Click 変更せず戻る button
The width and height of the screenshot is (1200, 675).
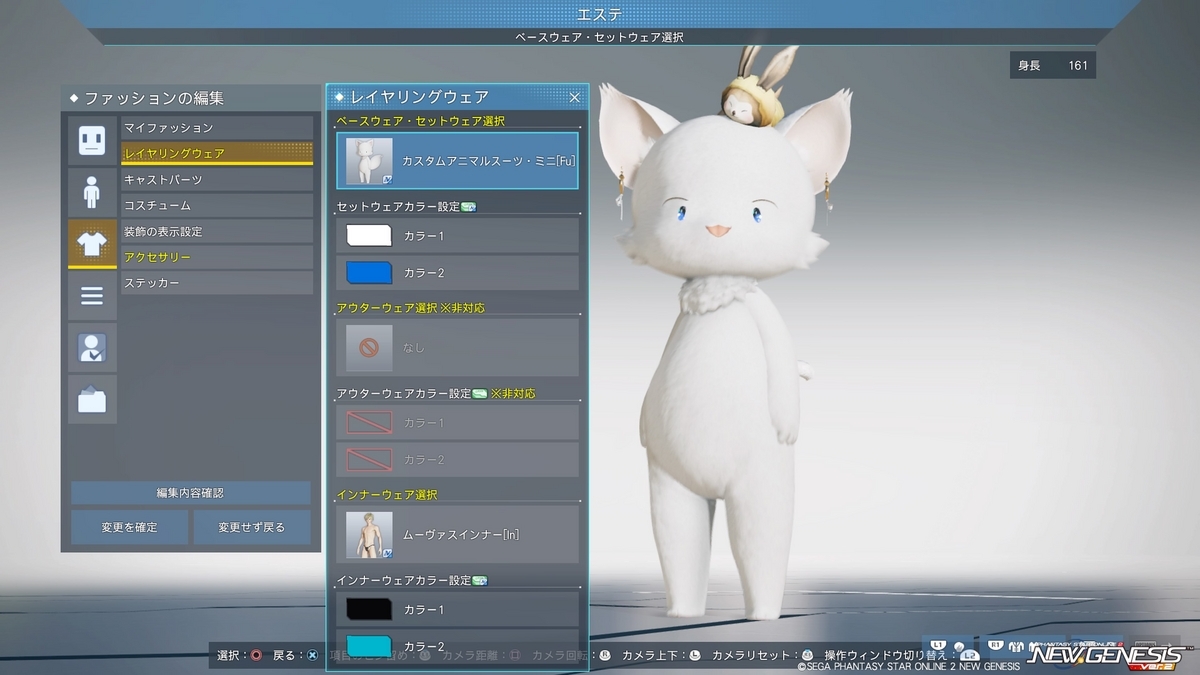[x=252, y=527]
